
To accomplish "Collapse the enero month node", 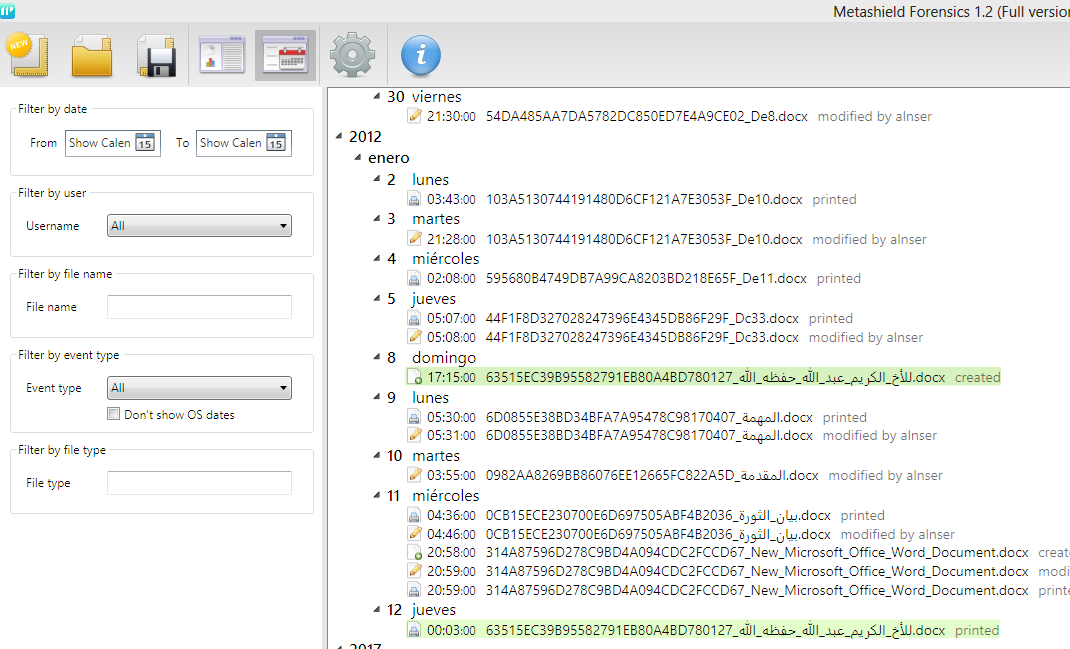I will pos(358,159).
